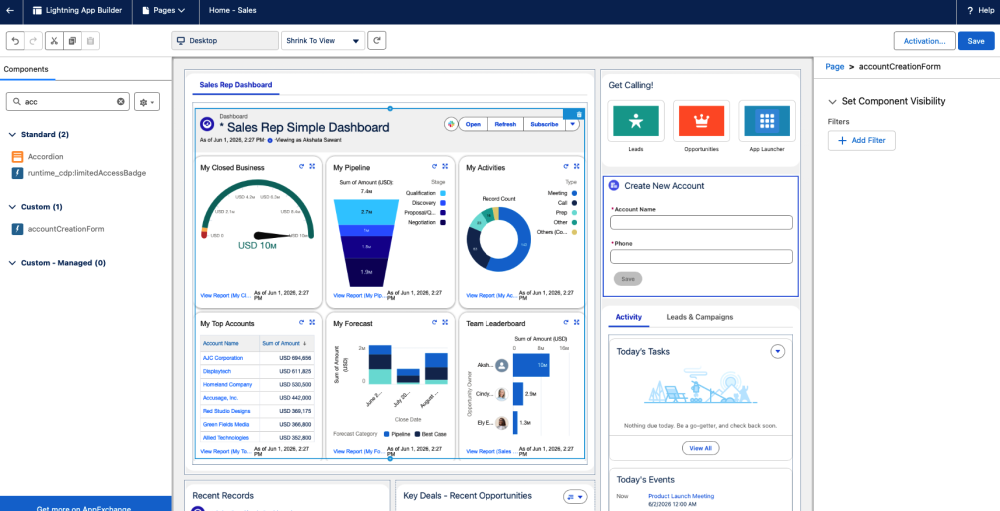Click the Opportunities tile icon

(702, 121)
